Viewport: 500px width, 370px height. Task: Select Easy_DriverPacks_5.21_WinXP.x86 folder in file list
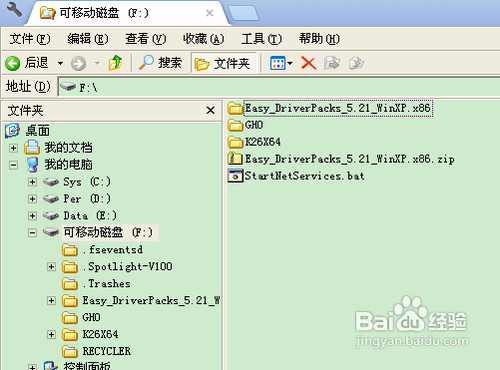[338, 108]
